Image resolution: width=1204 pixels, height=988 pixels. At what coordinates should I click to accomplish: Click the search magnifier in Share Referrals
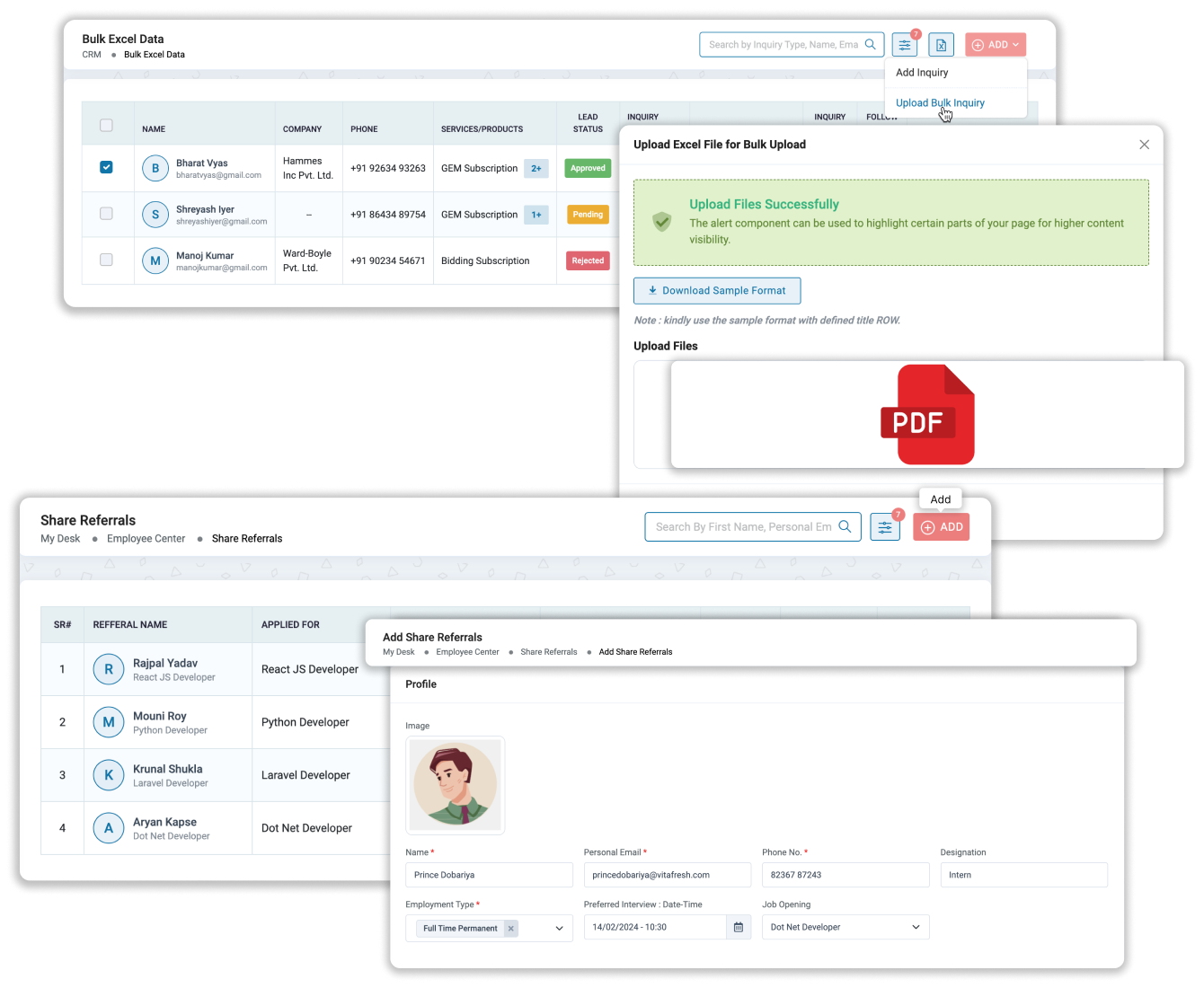coord(845,526)
